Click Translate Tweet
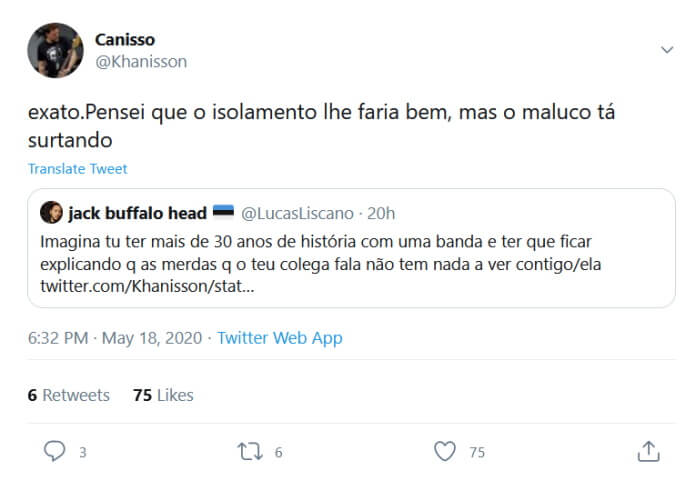Viewport: 696px width, 481px height. tap(78, 169)
